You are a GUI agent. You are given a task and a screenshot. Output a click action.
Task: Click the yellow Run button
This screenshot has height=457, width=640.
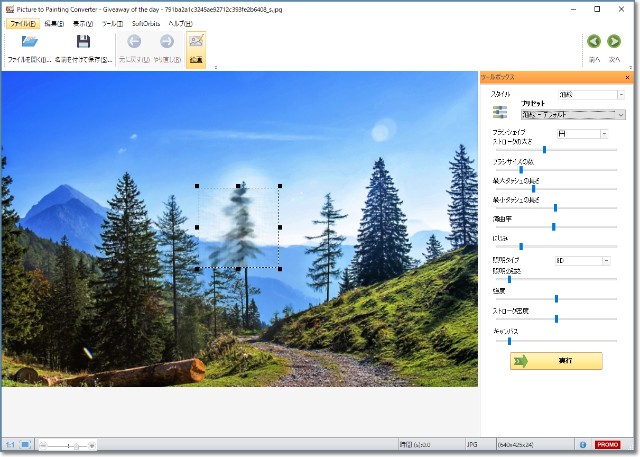556,361
